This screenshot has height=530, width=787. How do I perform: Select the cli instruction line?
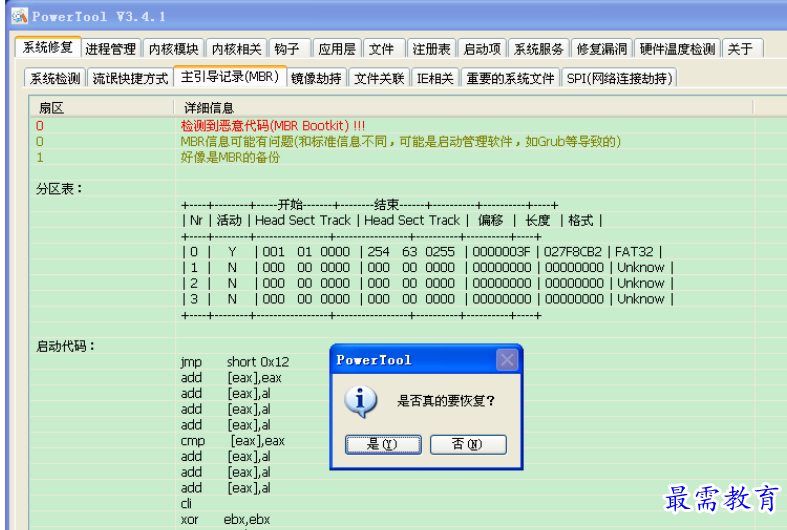click(x=186, y=504)
